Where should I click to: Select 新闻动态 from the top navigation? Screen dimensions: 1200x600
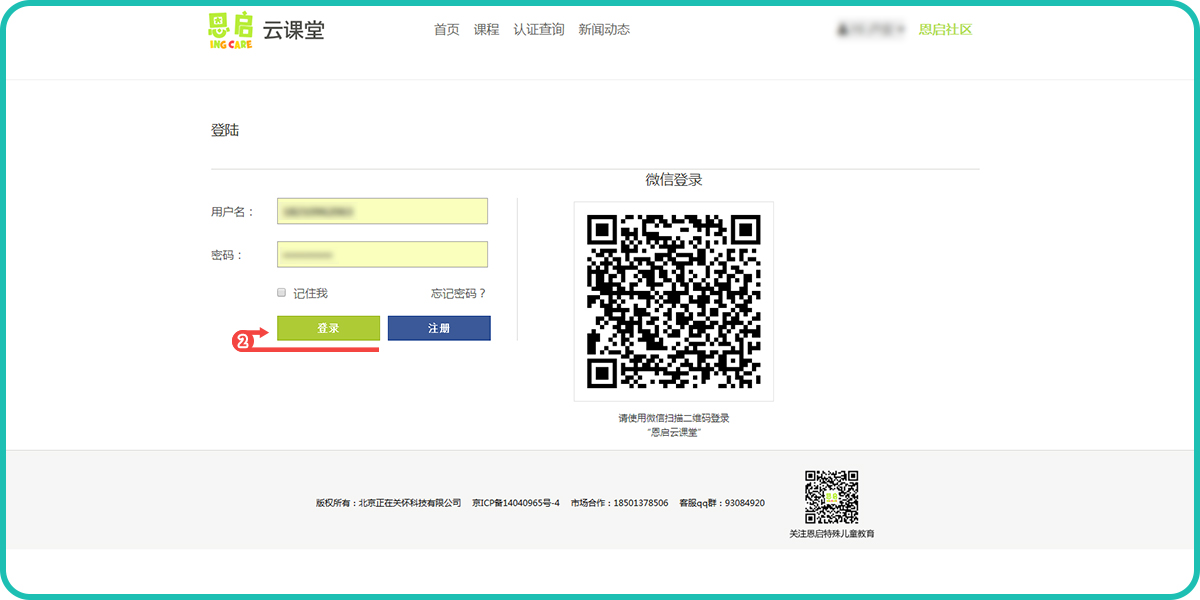point(604,30)
